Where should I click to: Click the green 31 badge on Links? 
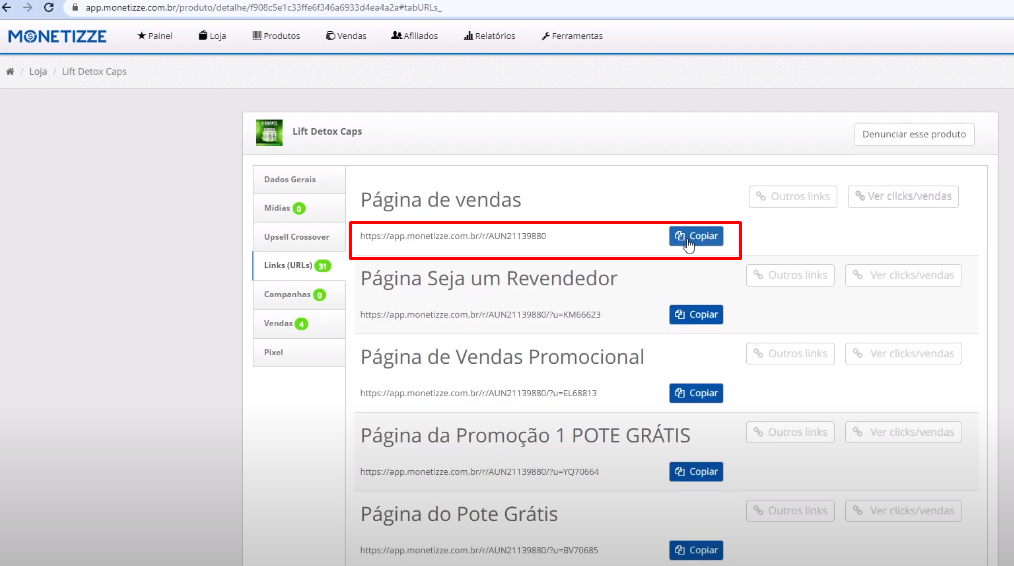tap(323, 266)
